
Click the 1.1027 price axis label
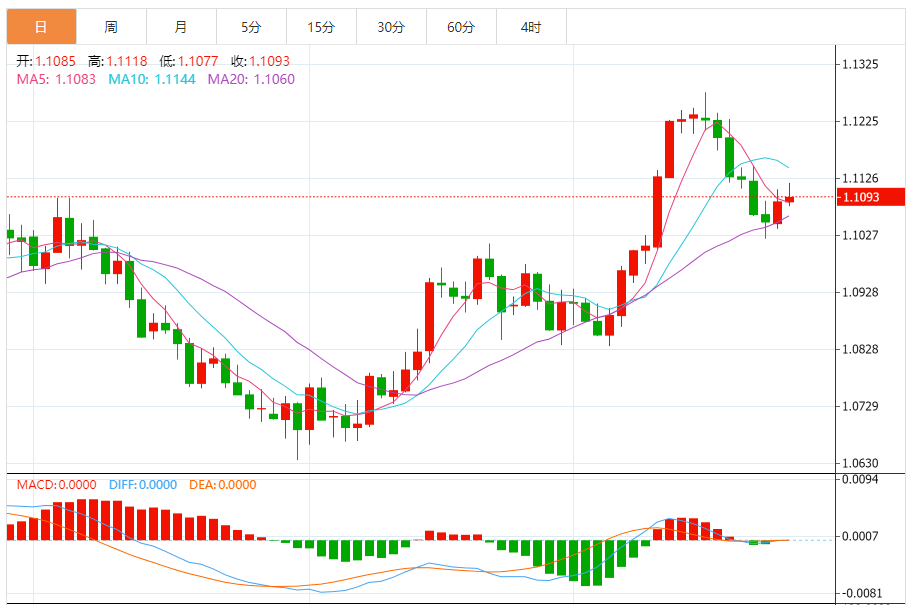(860, 235)
